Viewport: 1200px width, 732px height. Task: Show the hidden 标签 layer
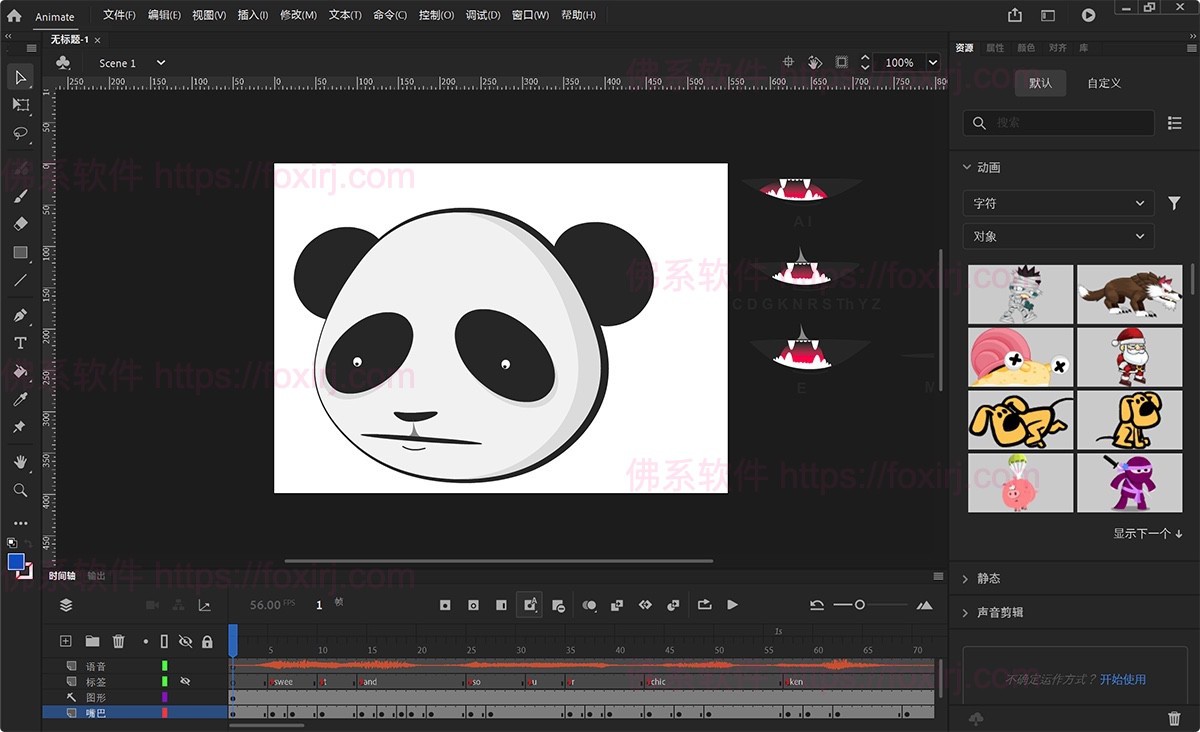tap(185, 681)
